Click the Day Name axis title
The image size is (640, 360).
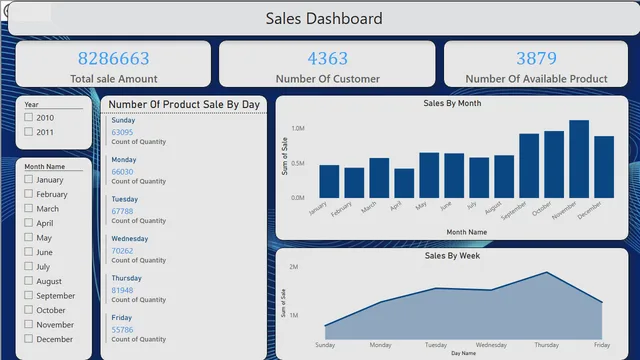(x=463, y=353)
